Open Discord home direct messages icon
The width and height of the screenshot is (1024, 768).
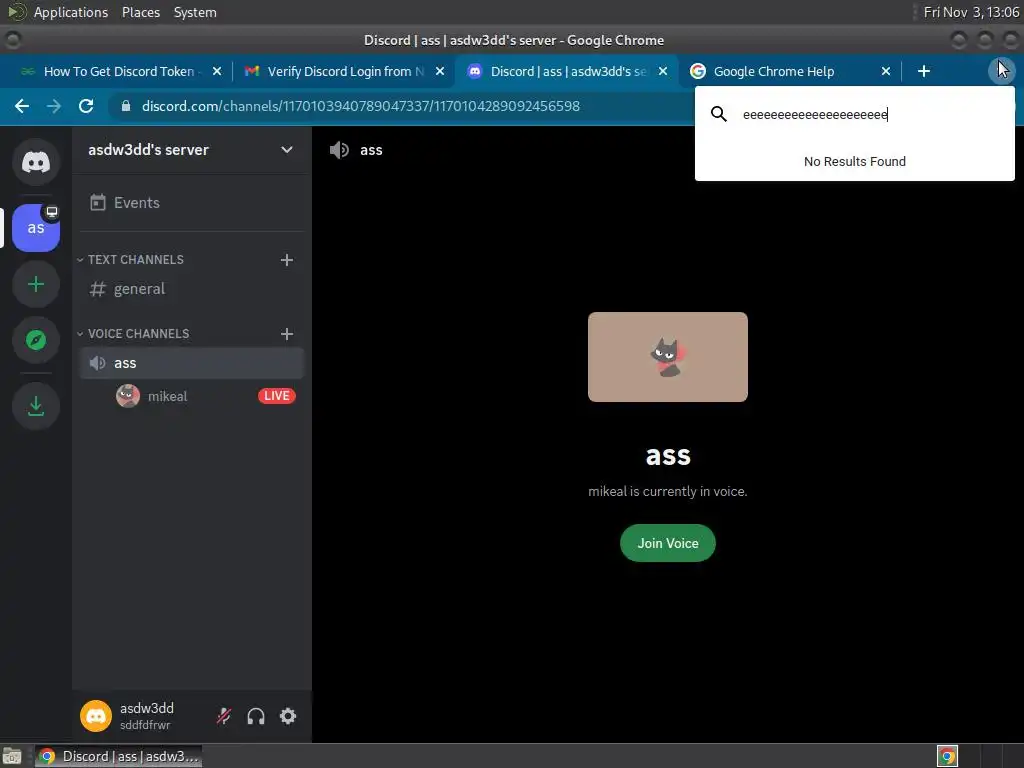pos(36,161)
